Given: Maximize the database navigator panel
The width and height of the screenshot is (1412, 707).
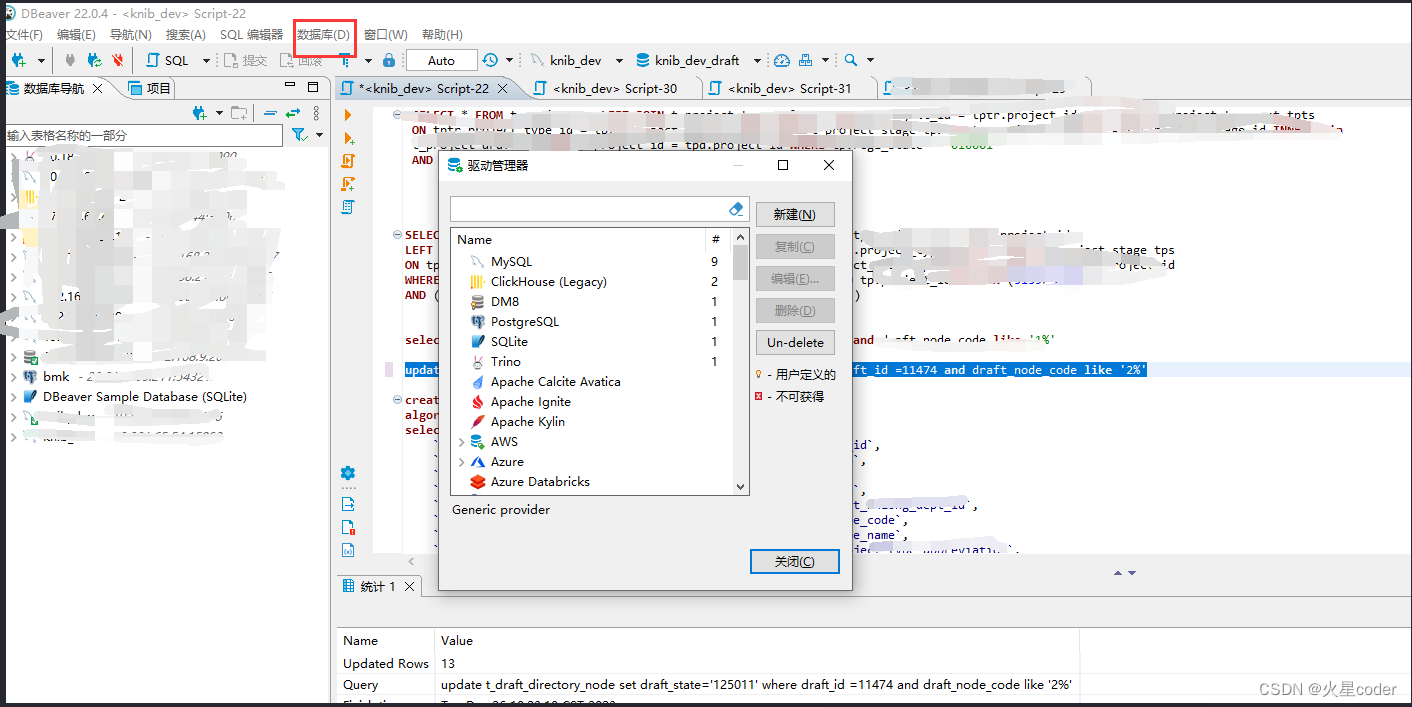Looking at the screenshot, I should point(313,87).
